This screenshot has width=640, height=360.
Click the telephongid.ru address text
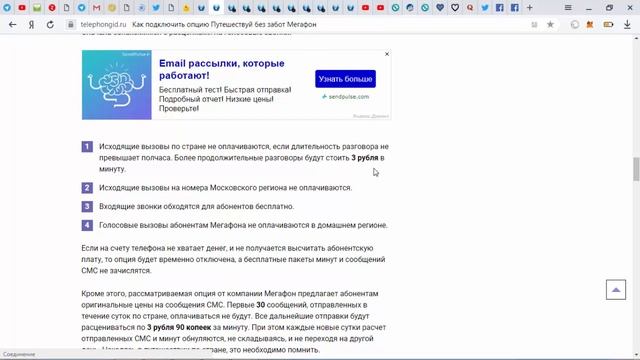point(103,24)
